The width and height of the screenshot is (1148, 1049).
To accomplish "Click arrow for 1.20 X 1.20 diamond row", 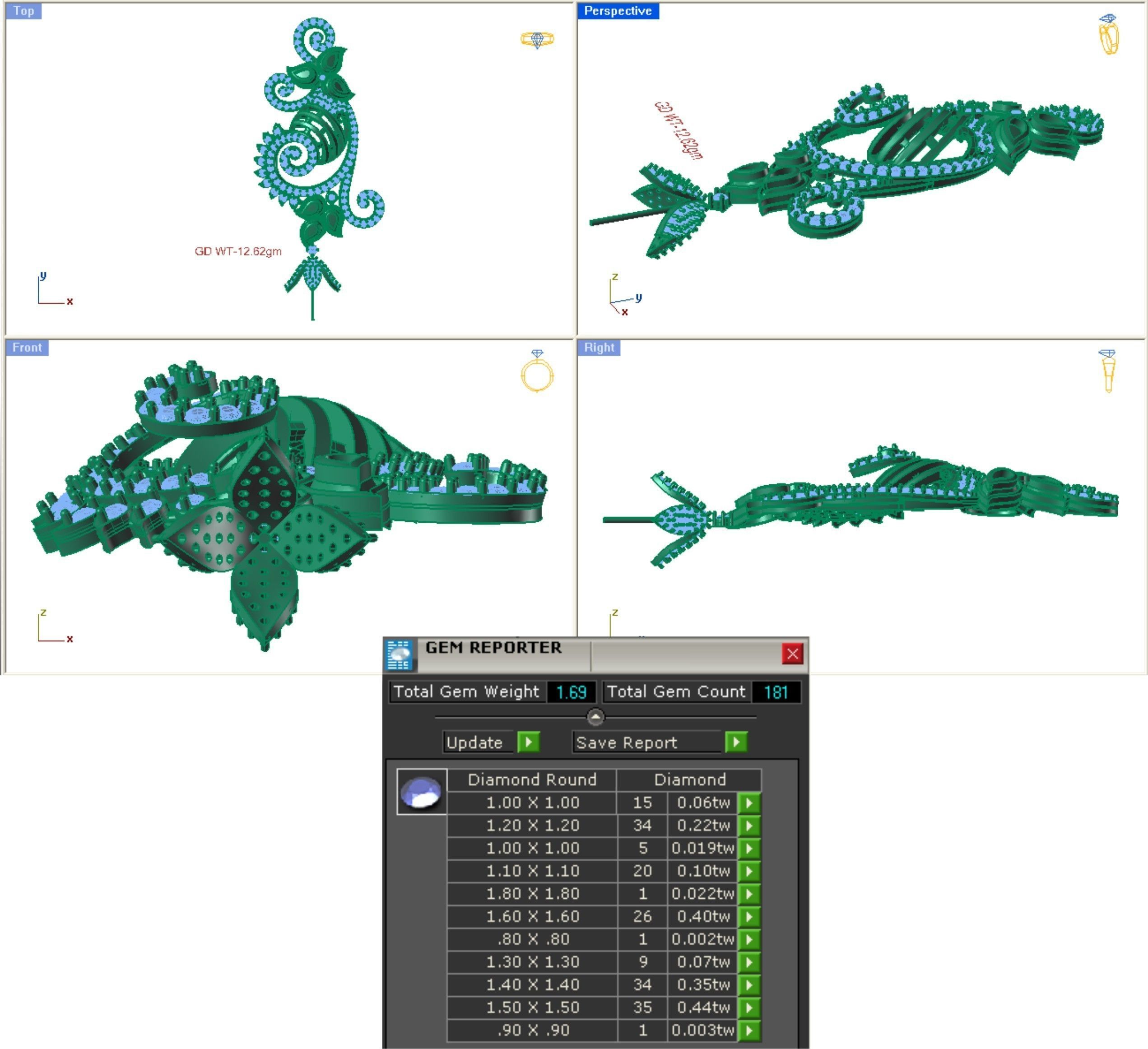I will click(x=749, y=825).
